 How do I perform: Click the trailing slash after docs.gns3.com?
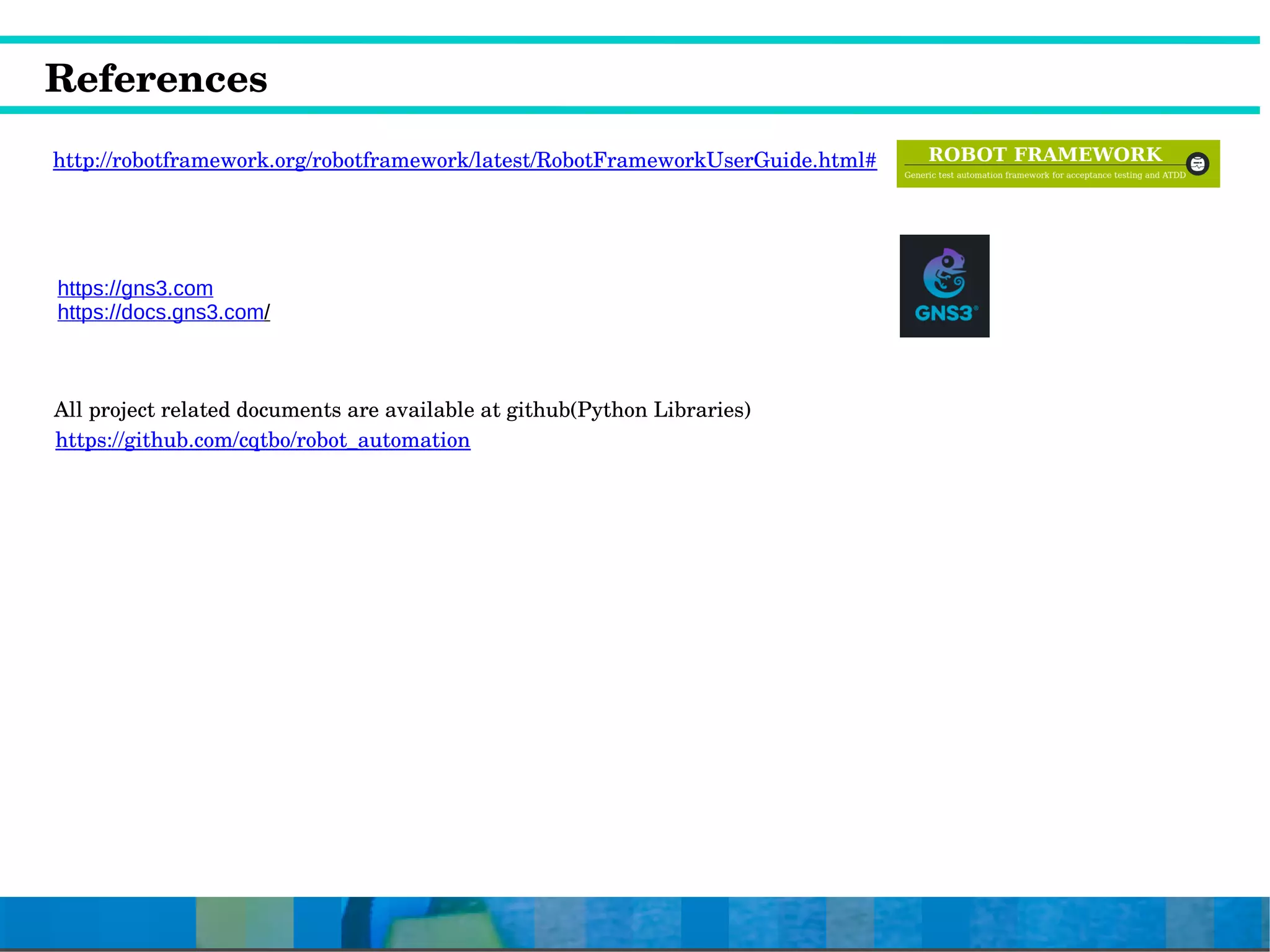[267, 312]
